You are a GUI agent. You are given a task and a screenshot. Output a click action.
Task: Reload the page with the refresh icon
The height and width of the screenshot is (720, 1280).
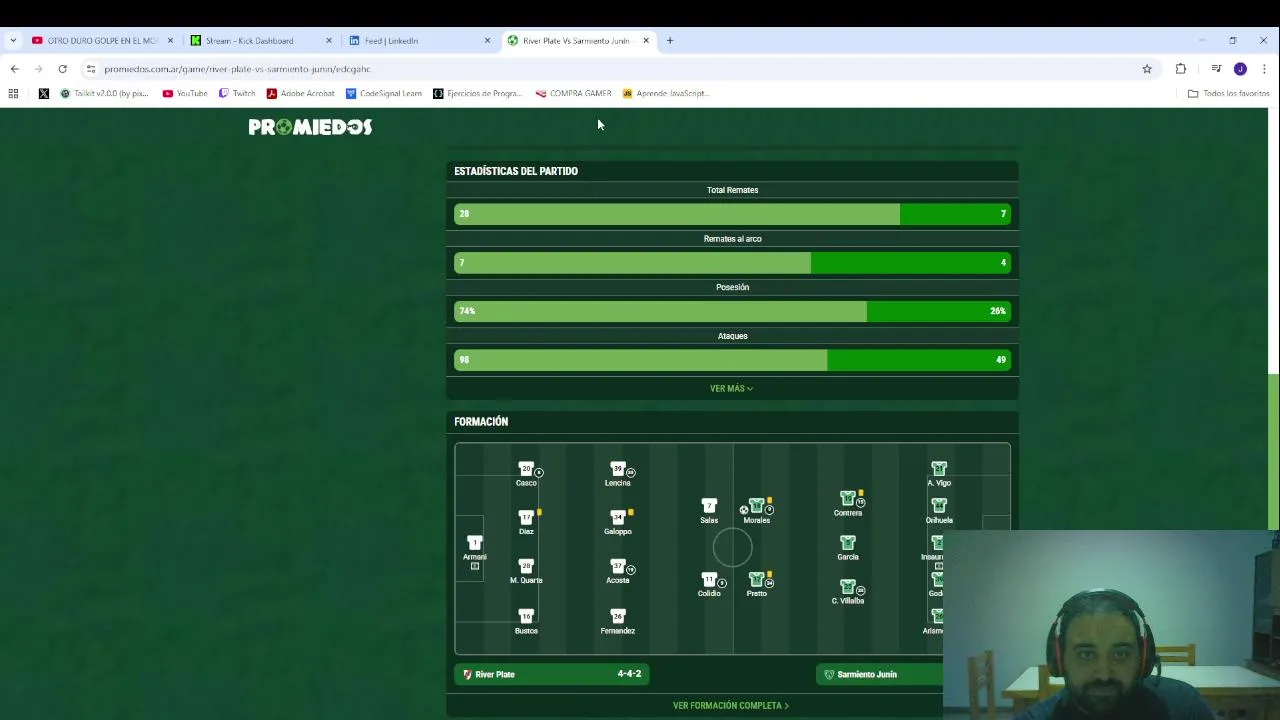point(62,69)
